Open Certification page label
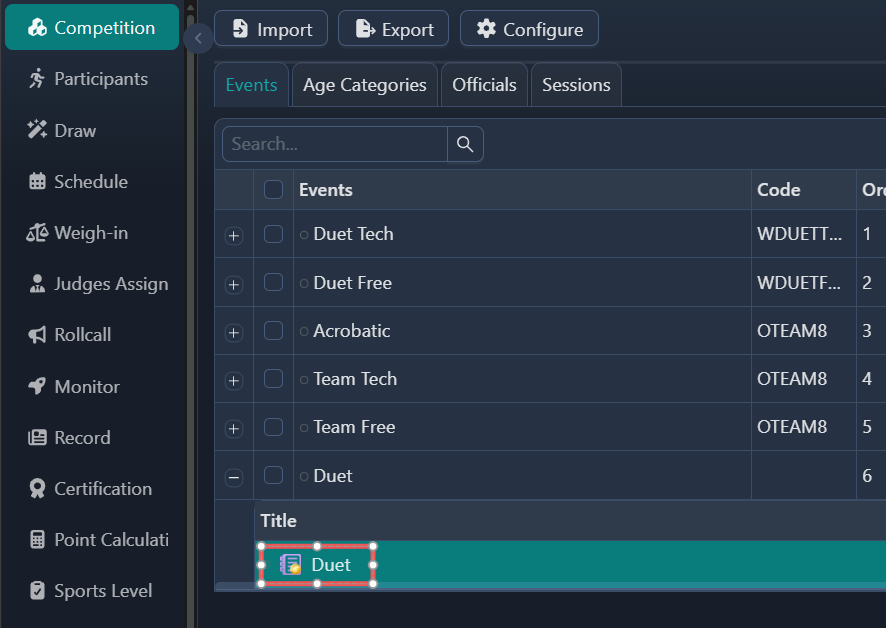 (103, 488)
